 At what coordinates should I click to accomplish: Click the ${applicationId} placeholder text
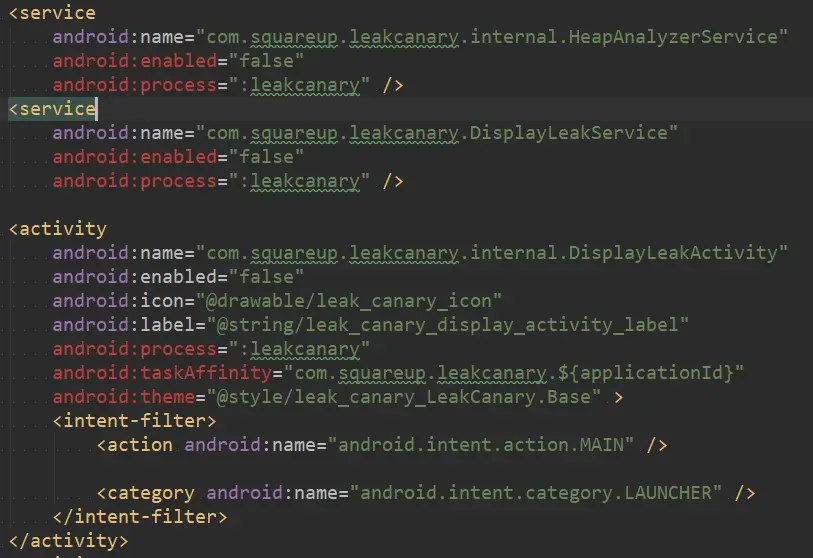coord(646,373)
